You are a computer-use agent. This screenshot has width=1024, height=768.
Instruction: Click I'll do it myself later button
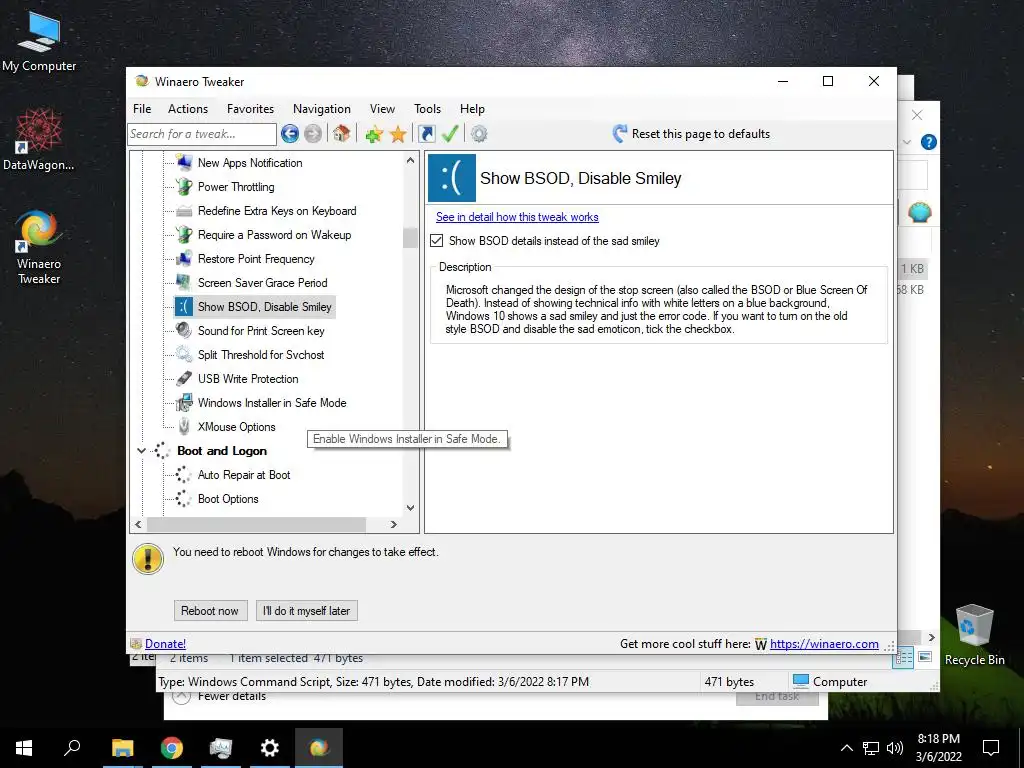(306, 611)
